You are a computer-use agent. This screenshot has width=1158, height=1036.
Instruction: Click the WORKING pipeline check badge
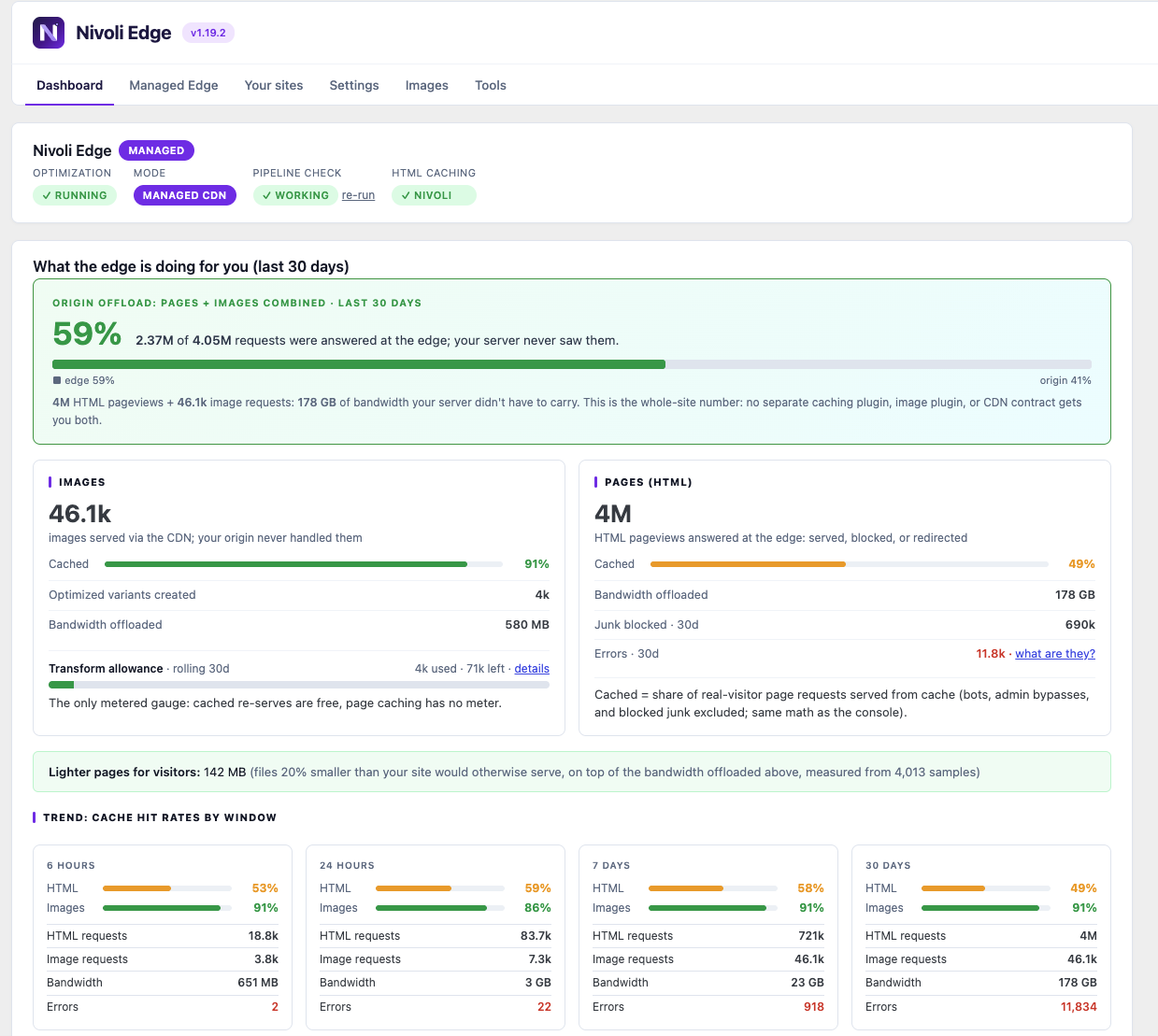click(x=295, y=195)
